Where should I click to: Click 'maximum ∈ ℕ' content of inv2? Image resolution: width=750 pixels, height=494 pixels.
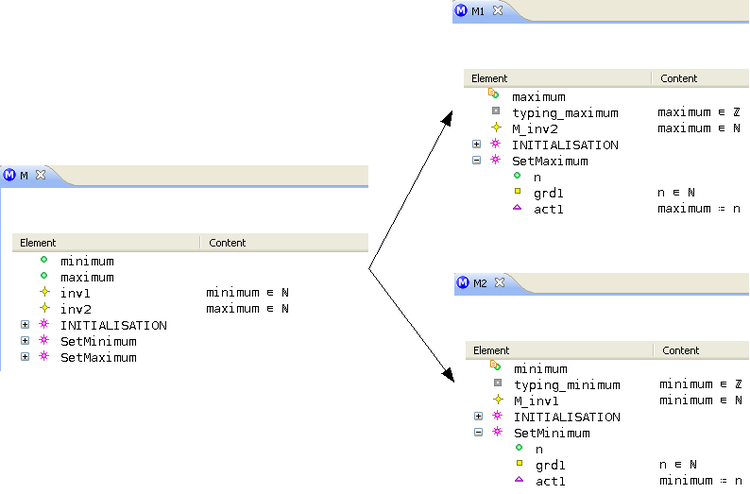(x=247, y=309)
